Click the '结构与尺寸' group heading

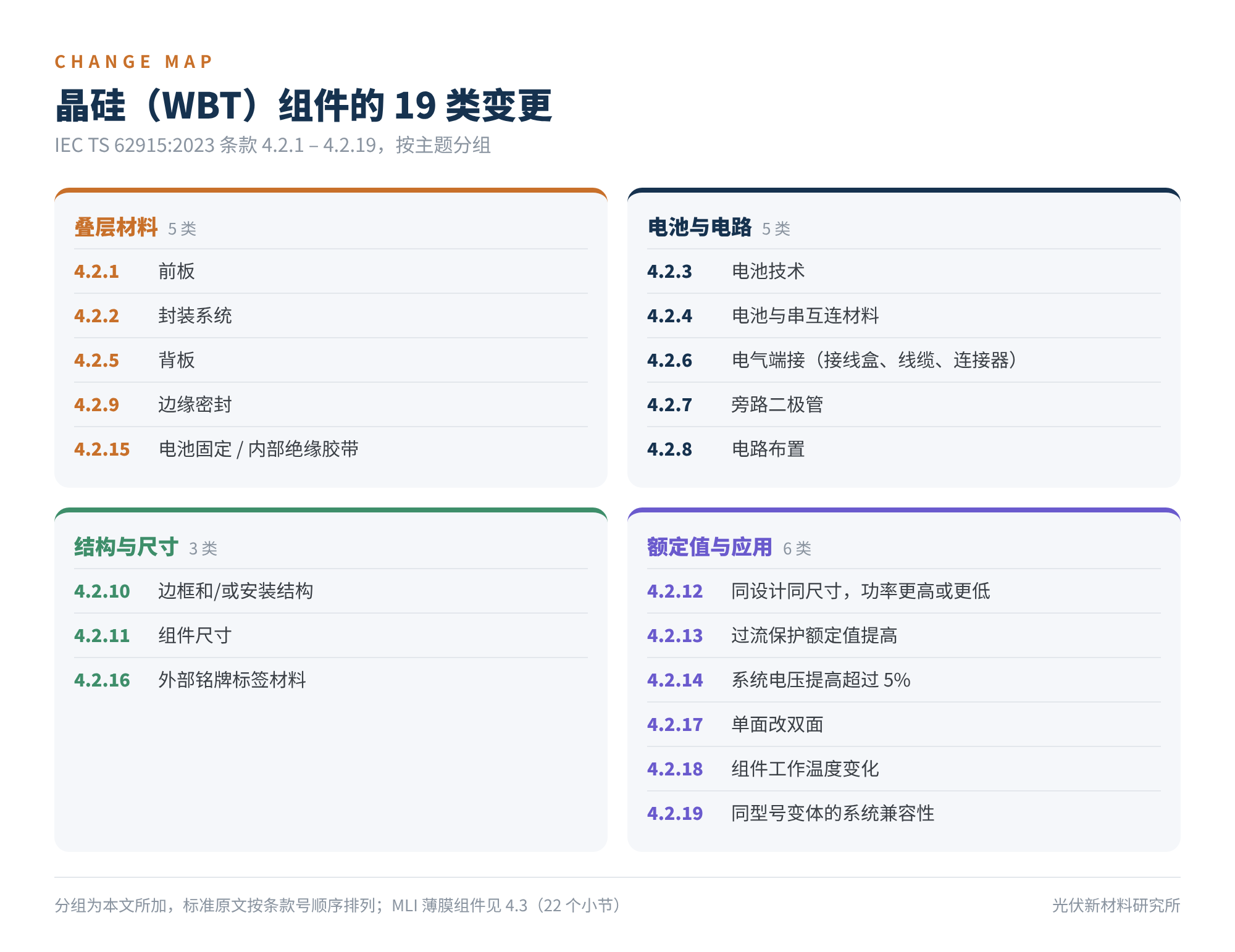[x=126, y=547]
